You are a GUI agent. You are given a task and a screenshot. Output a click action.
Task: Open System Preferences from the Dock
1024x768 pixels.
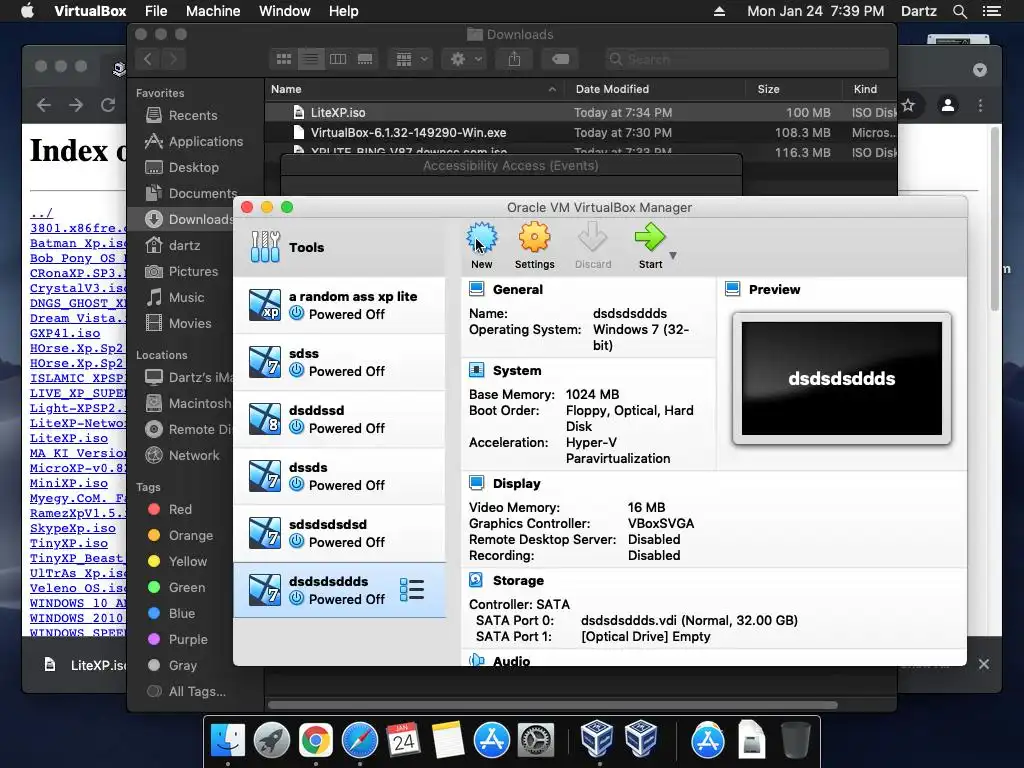point(536,741)
